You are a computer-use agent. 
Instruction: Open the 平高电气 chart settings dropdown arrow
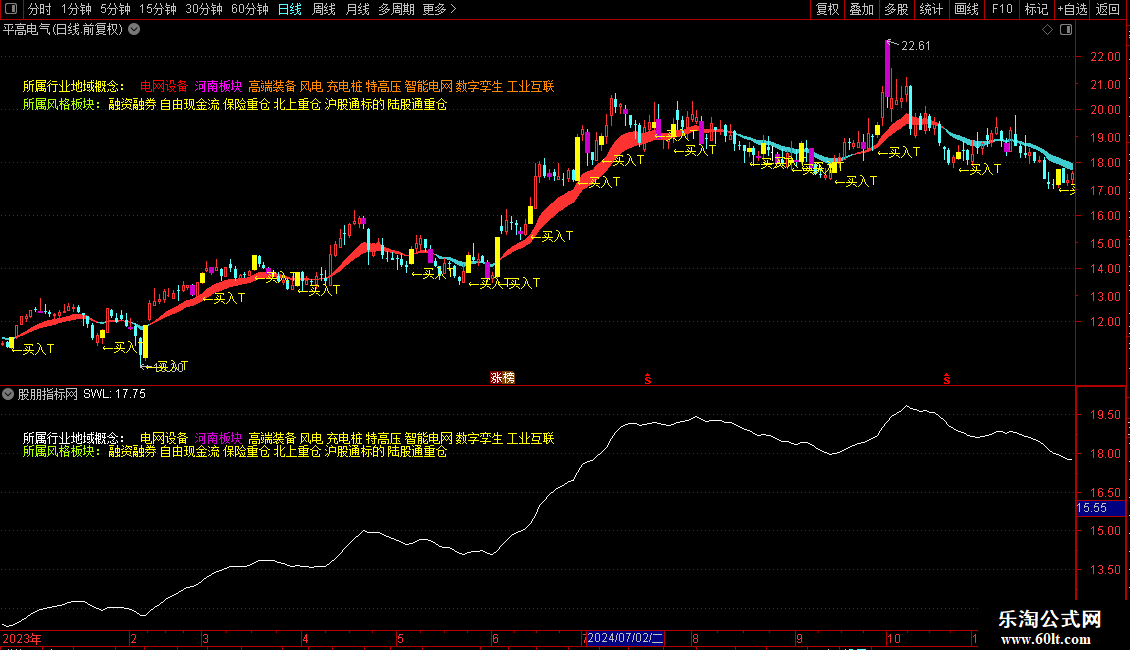[134, 30]
